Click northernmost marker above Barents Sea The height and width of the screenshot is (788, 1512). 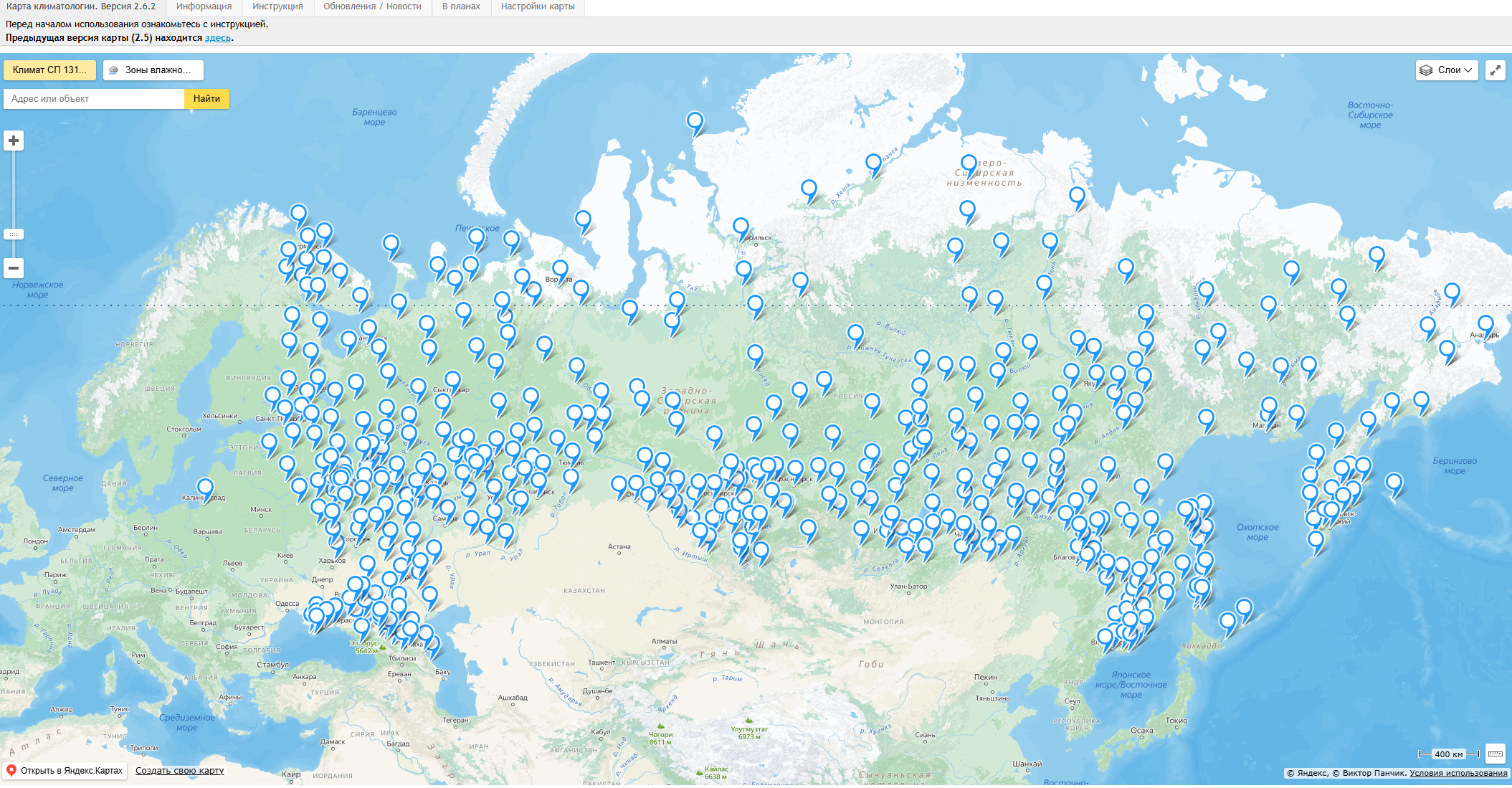click(695, 120)
